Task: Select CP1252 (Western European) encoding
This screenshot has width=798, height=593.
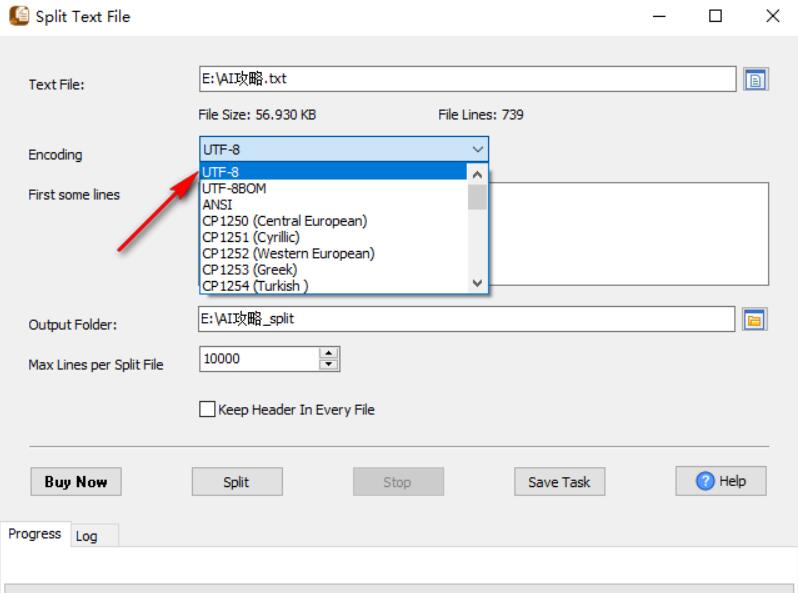Action: click(x=333, y=253)
